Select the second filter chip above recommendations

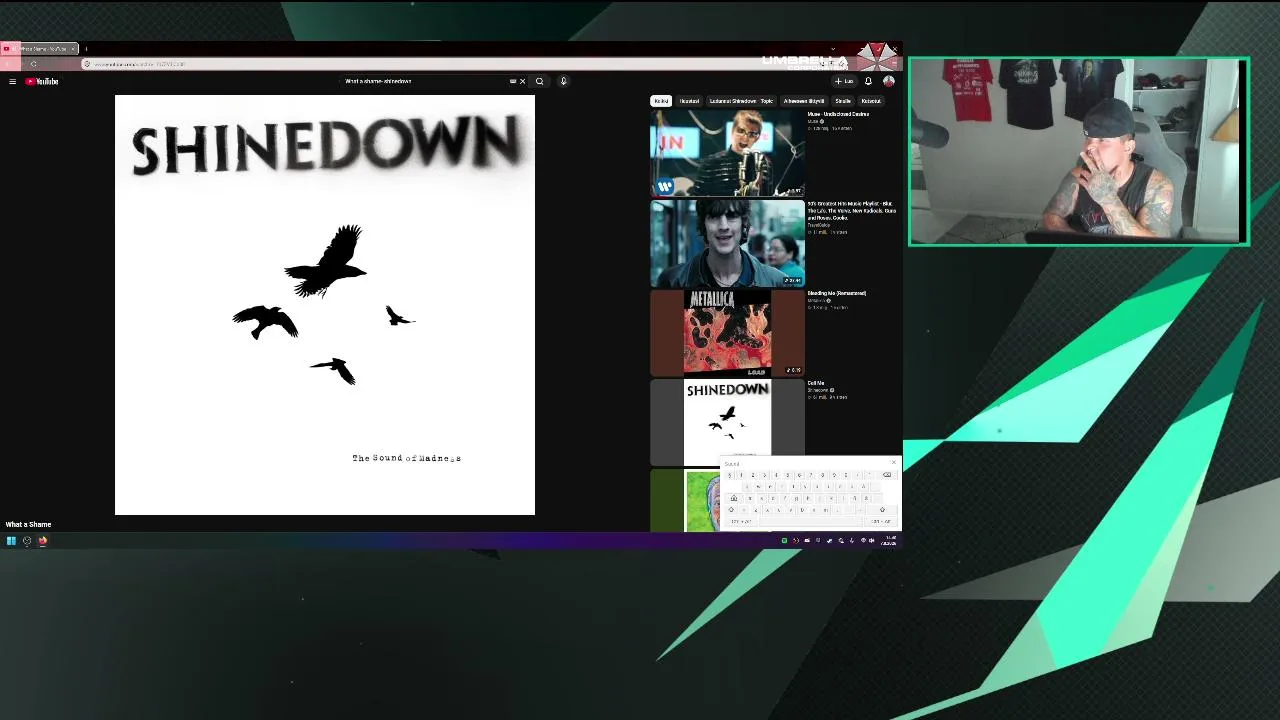pos(689,101)
